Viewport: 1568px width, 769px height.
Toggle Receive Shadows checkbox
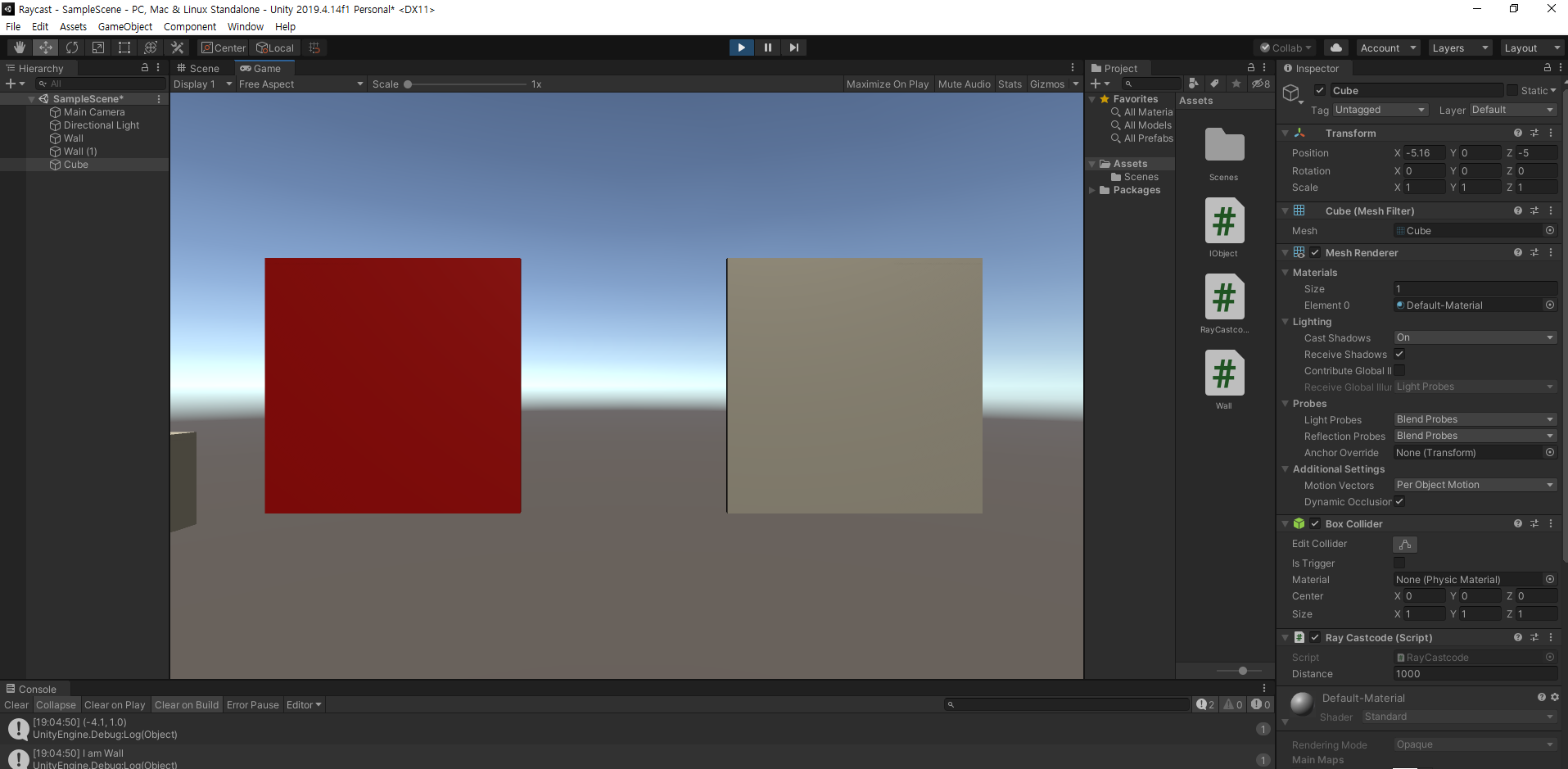click(1399, 354)
